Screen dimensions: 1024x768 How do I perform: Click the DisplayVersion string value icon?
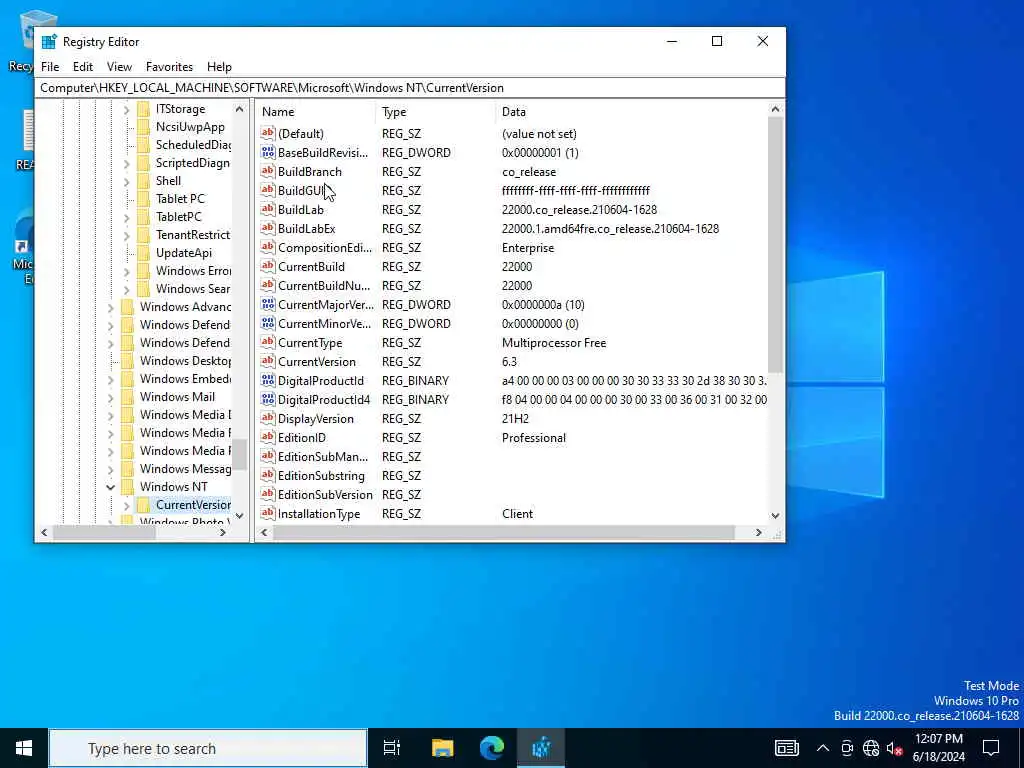[267, 418]
